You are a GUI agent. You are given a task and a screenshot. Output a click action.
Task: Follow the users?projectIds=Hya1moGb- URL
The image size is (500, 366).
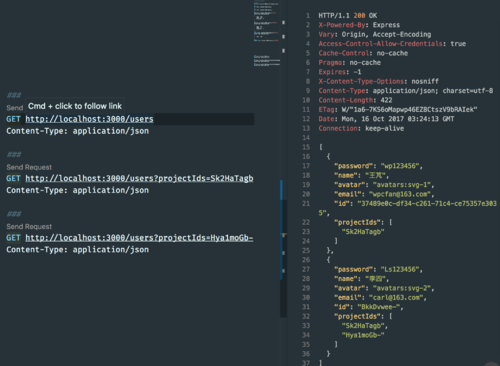coord(139,238)
